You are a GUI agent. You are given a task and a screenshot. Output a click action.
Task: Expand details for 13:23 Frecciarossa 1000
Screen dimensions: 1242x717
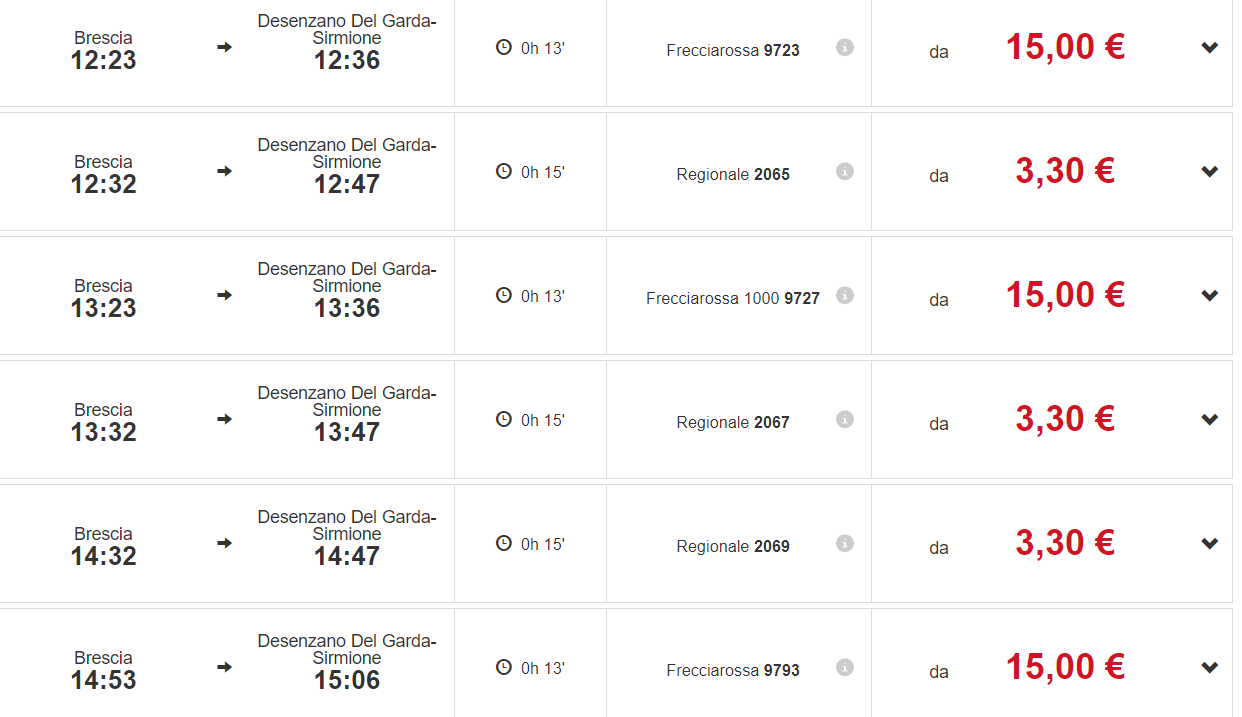click(x=1210, y=296)
